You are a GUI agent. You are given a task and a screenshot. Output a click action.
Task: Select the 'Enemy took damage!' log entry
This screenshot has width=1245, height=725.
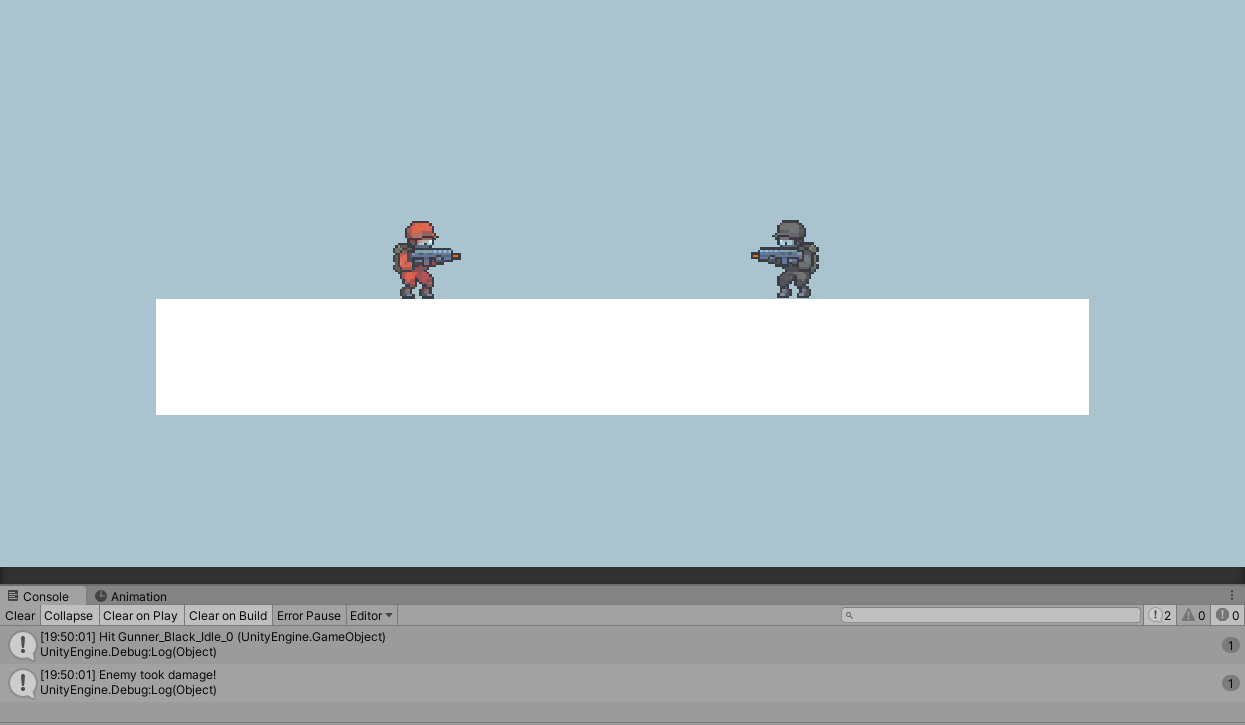coord(622,683)
